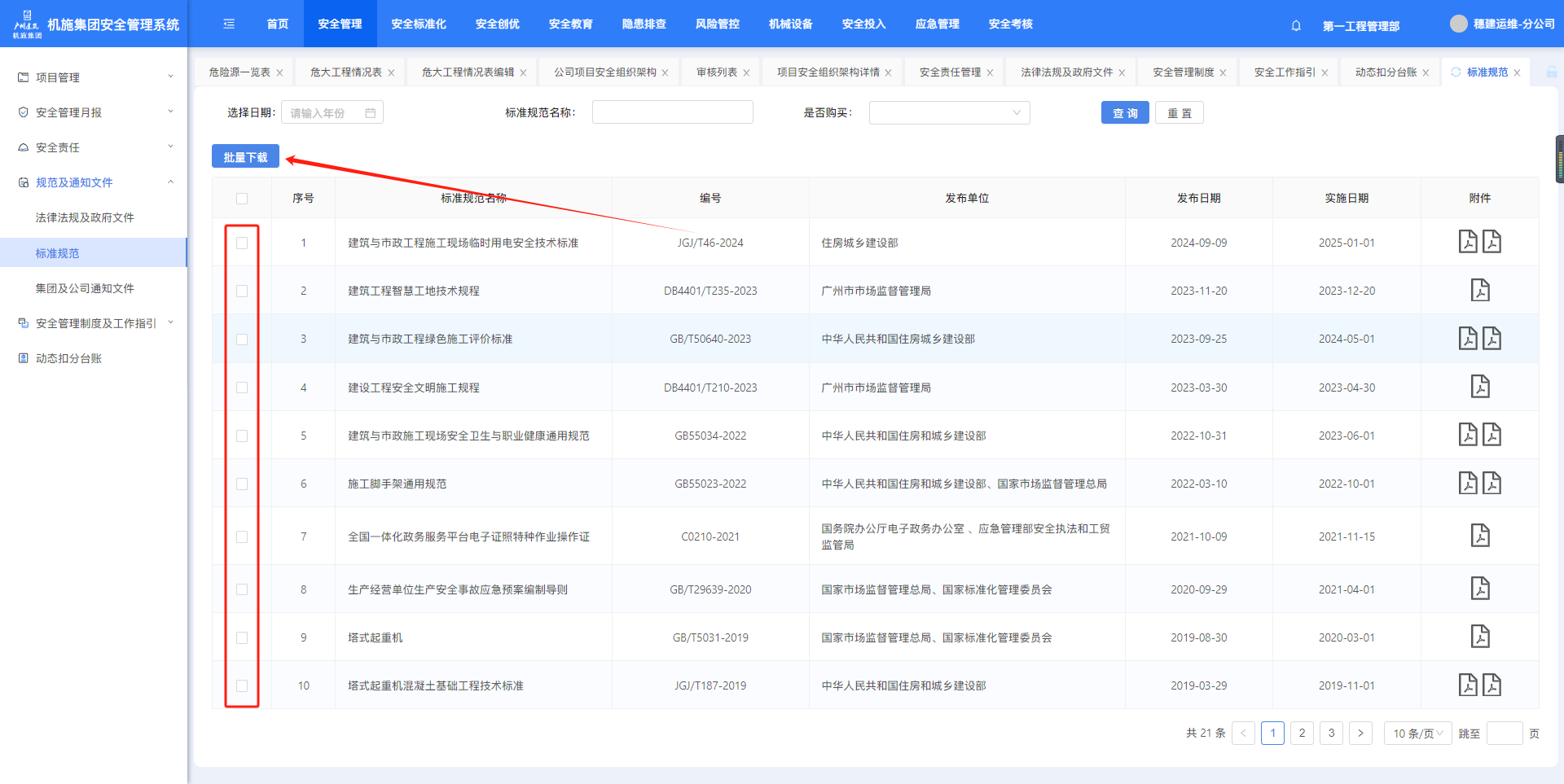This screenshot has width=1564, height=784.
Task: Open the 是否购买 dropdown
Action: point(949,113)
